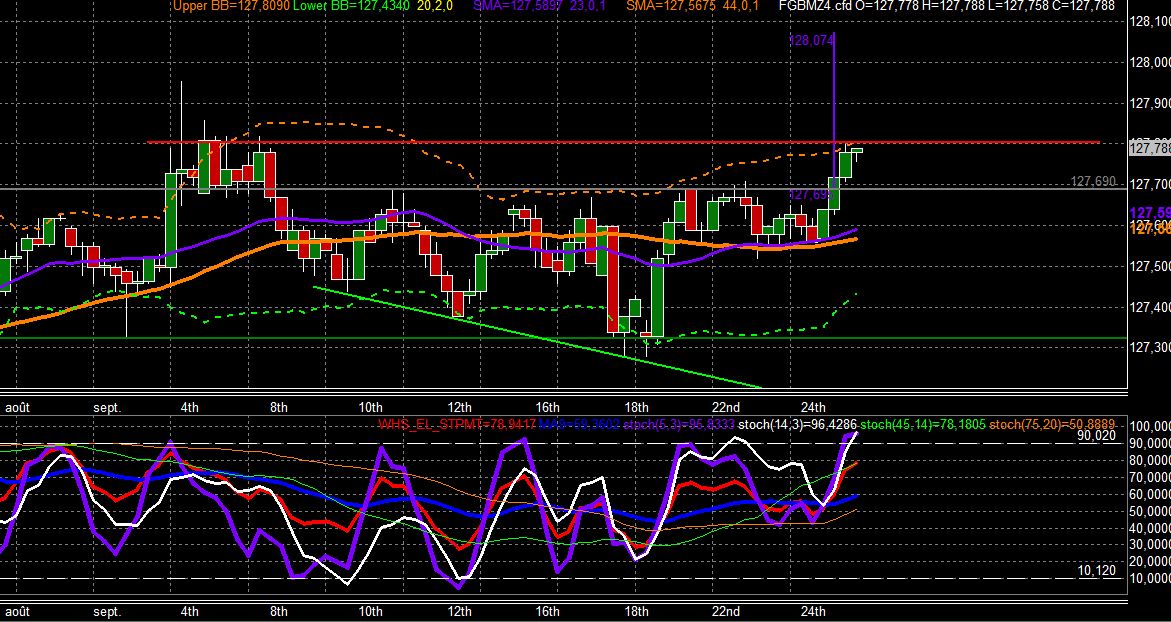Click 16th on the price chart date axis
The width and height of the screenshot is (1171, 622).
[x=547, y=407]
